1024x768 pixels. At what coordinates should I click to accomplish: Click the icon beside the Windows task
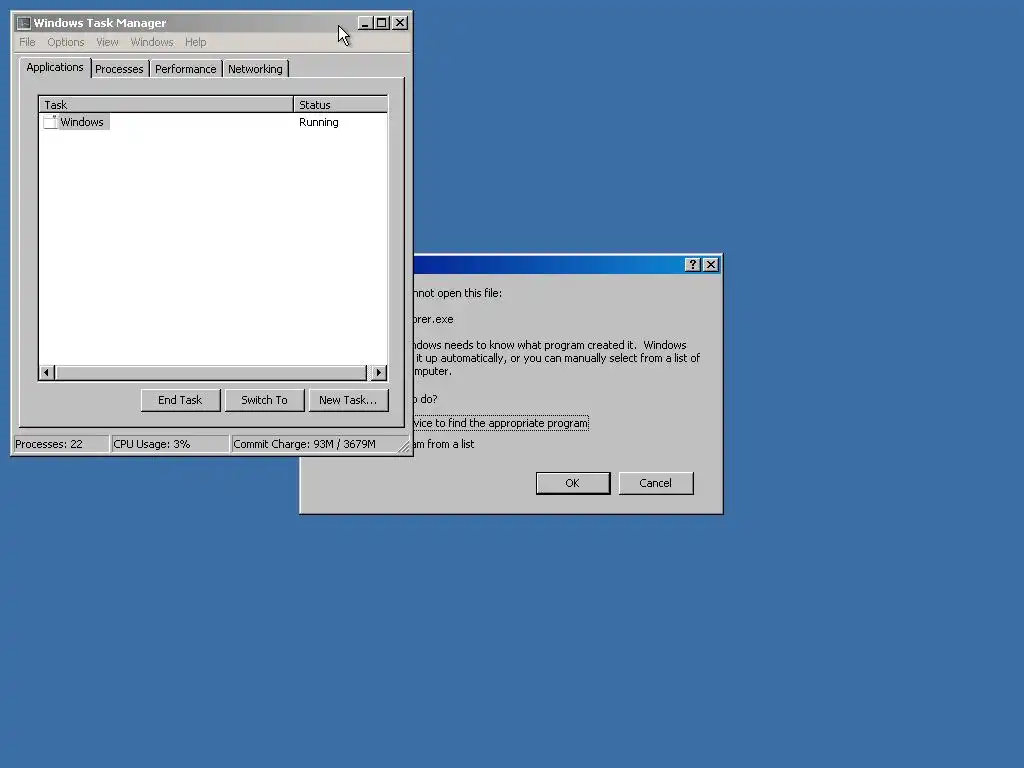pyautogui.click(x=50, y=122)
